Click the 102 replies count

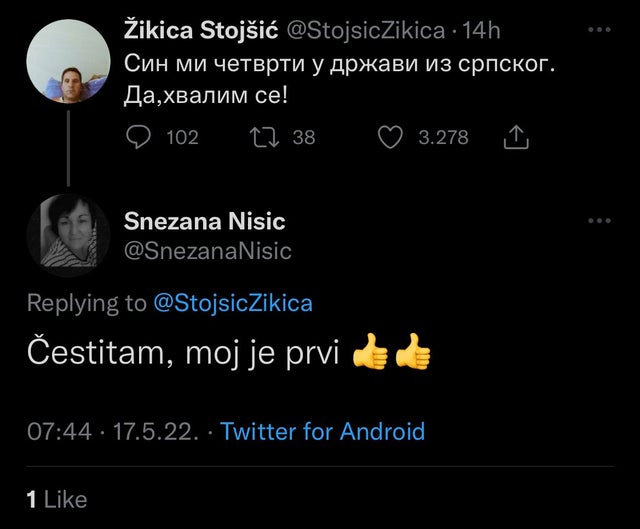coord(181,137)
